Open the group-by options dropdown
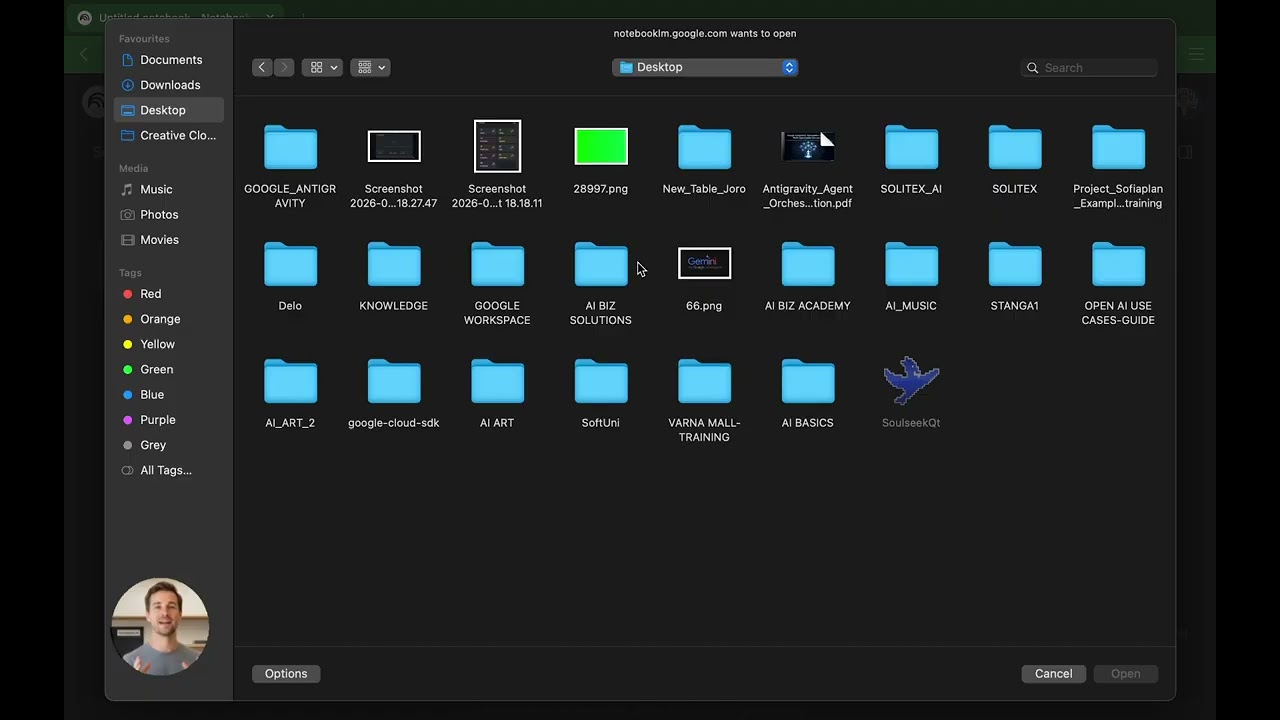This screenshot has height=720, width=1280. 370,67
